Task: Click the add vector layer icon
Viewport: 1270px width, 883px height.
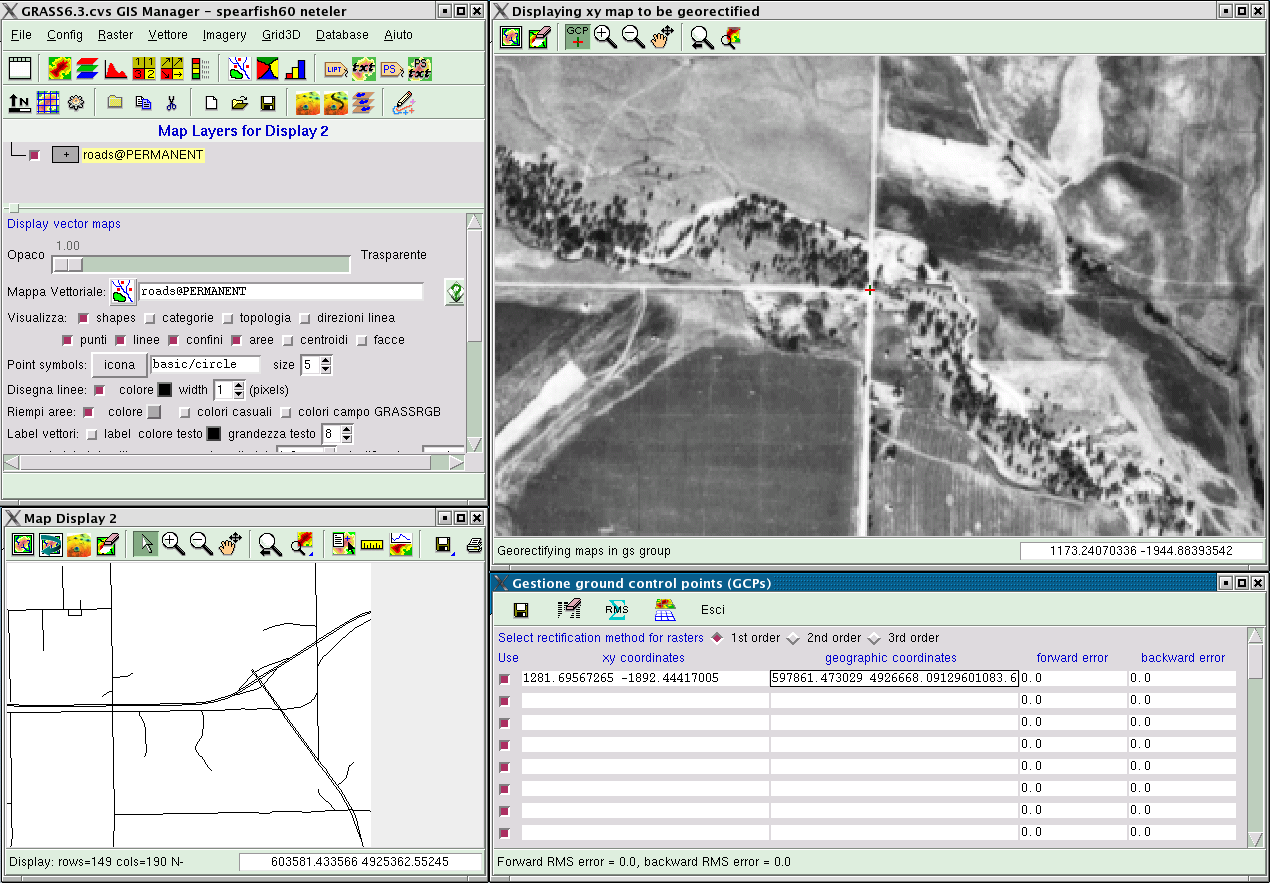Action: point(239,69)
